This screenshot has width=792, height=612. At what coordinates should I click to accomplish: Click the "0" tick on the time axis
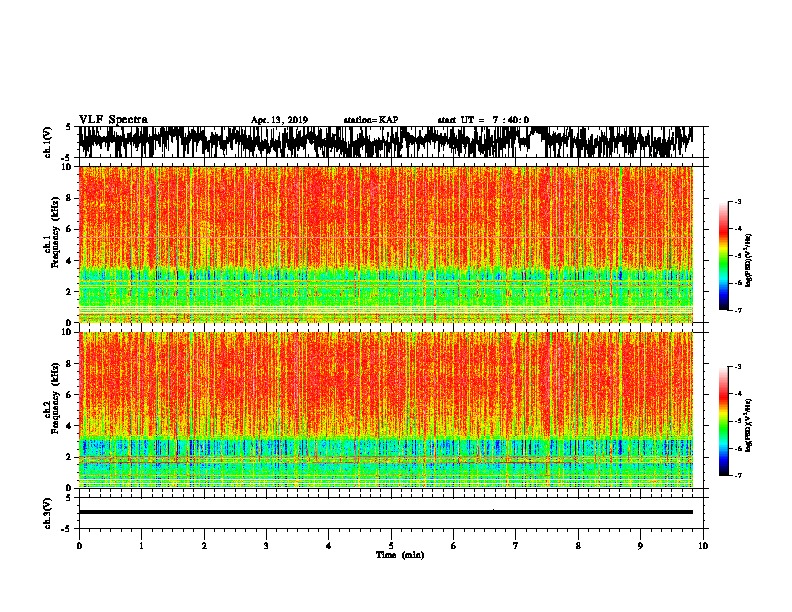[79, 546]
